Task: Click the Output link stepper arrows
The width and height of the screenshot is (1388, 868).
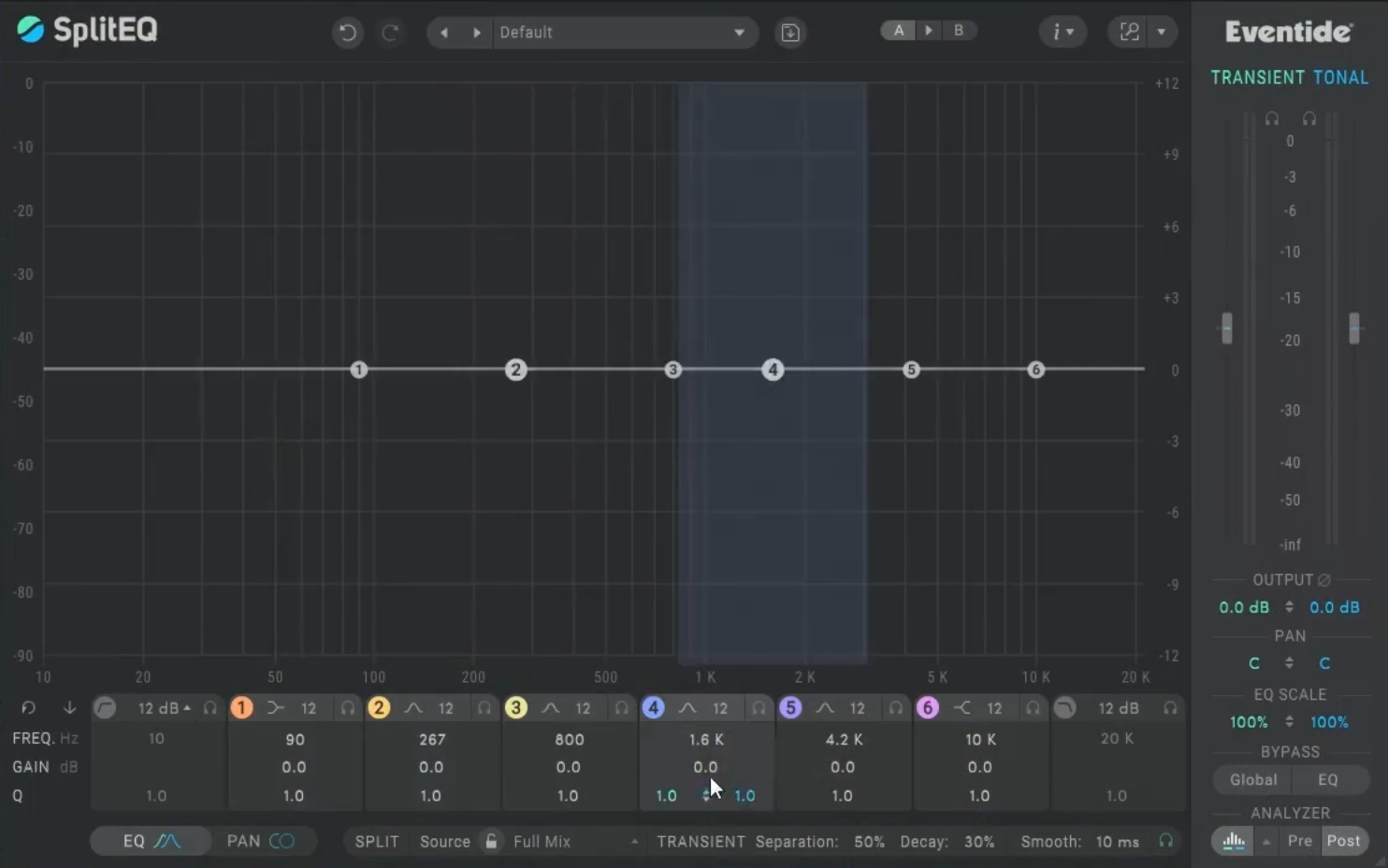Action: click(x=1289, y=607)
